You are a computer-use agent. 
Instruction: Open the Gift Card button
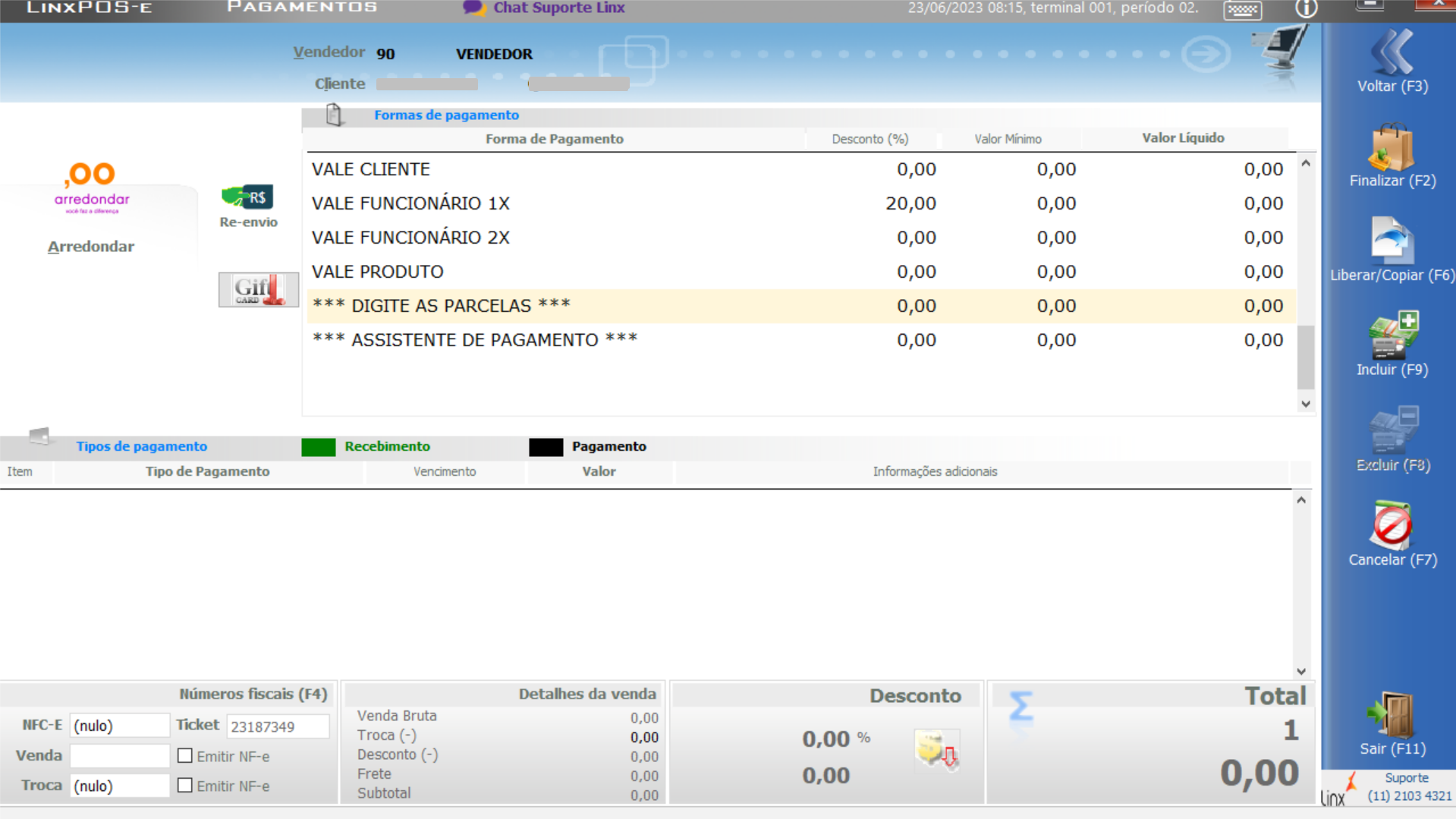click(x=258, y=289)
